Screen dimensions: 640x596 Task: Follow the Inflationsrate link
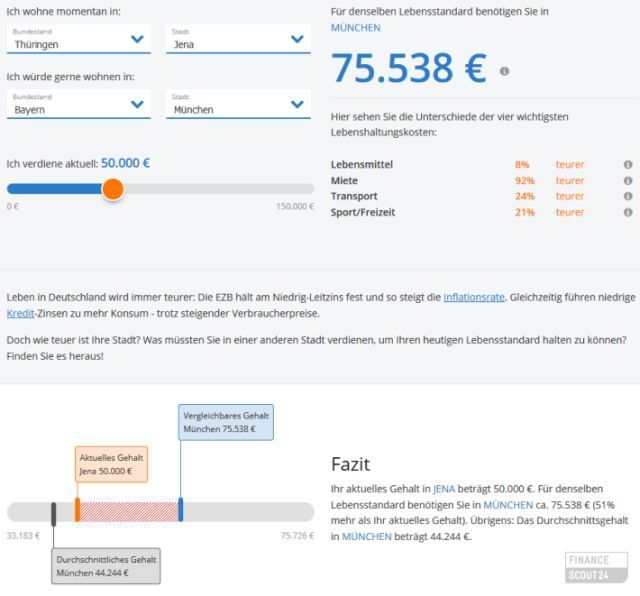tap(474, 297)
